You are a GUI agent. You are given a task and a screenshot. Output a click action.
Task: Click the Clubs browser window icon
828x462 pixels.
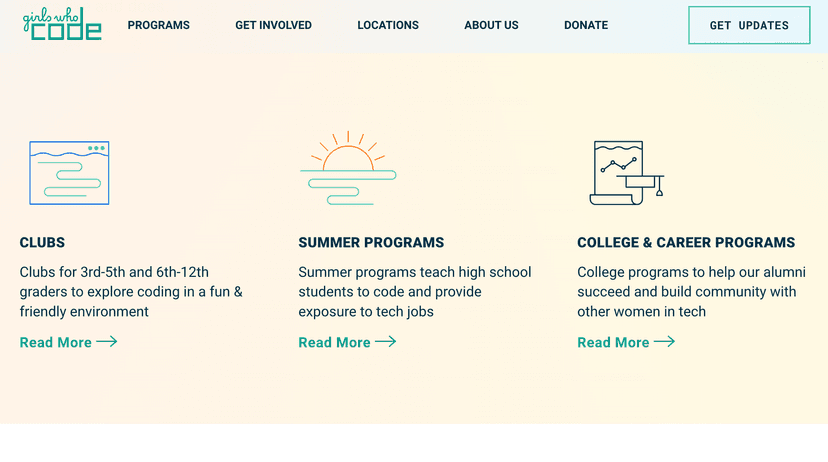(69, 173)
